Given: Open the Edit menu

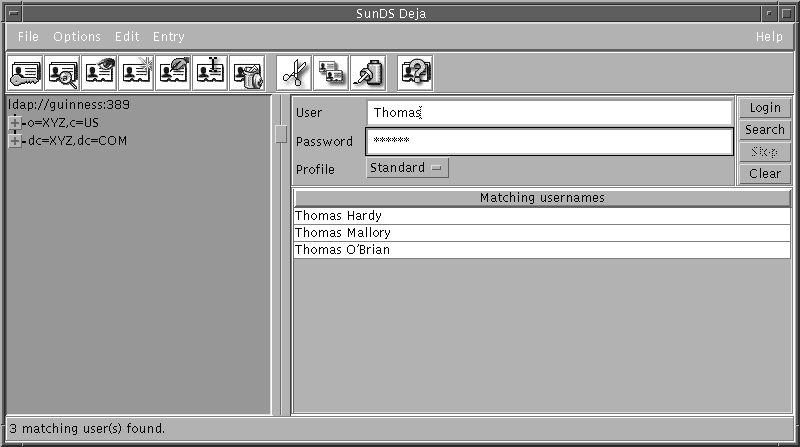Looking at the screenshot, I should click(127, 37).
